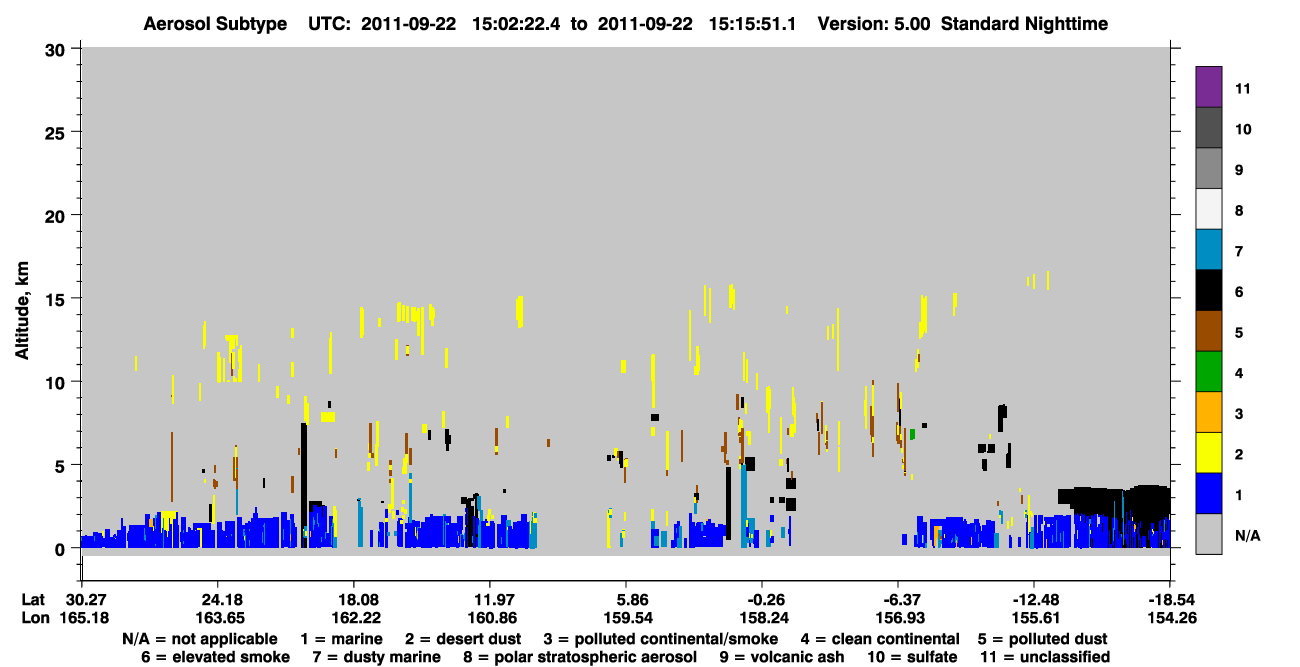1300x667 pixels.
Task: Click the purple color swatch labeled 11
Action: coord(1209,87)
